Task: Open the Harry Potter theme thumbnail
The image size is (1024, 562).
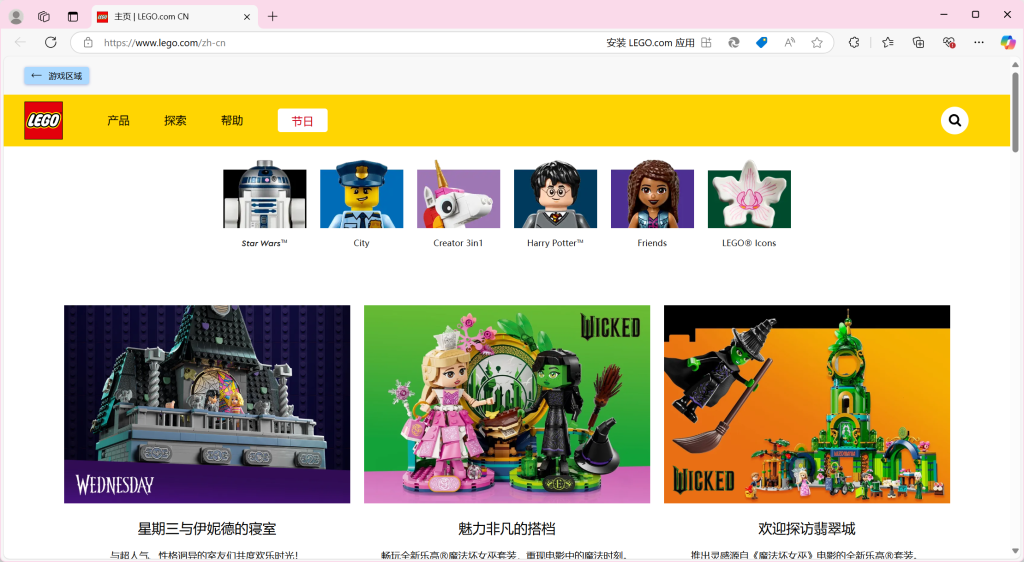Action: (x=555, y=195)
